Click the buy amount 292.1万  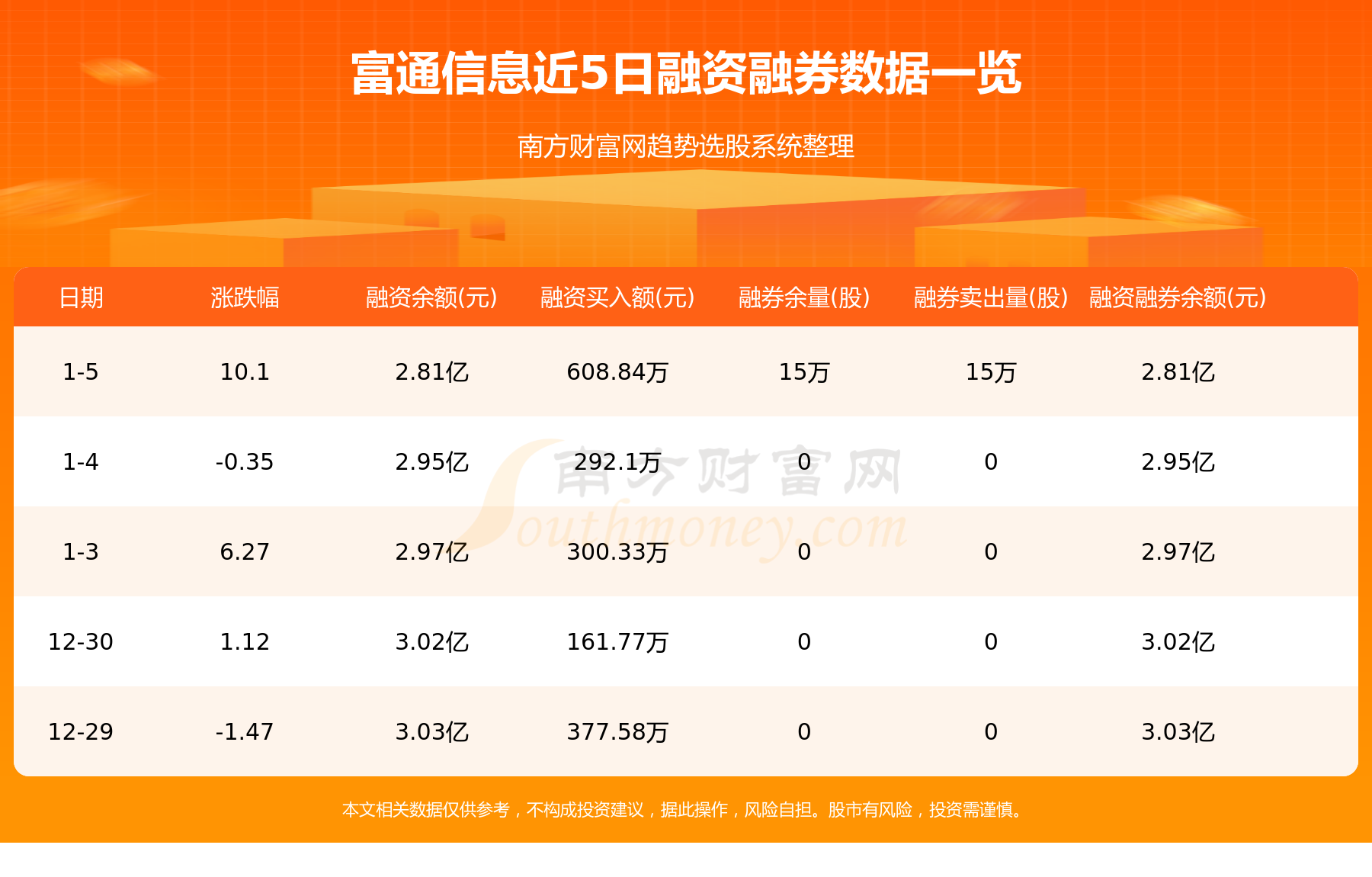(x=617, y=462)
